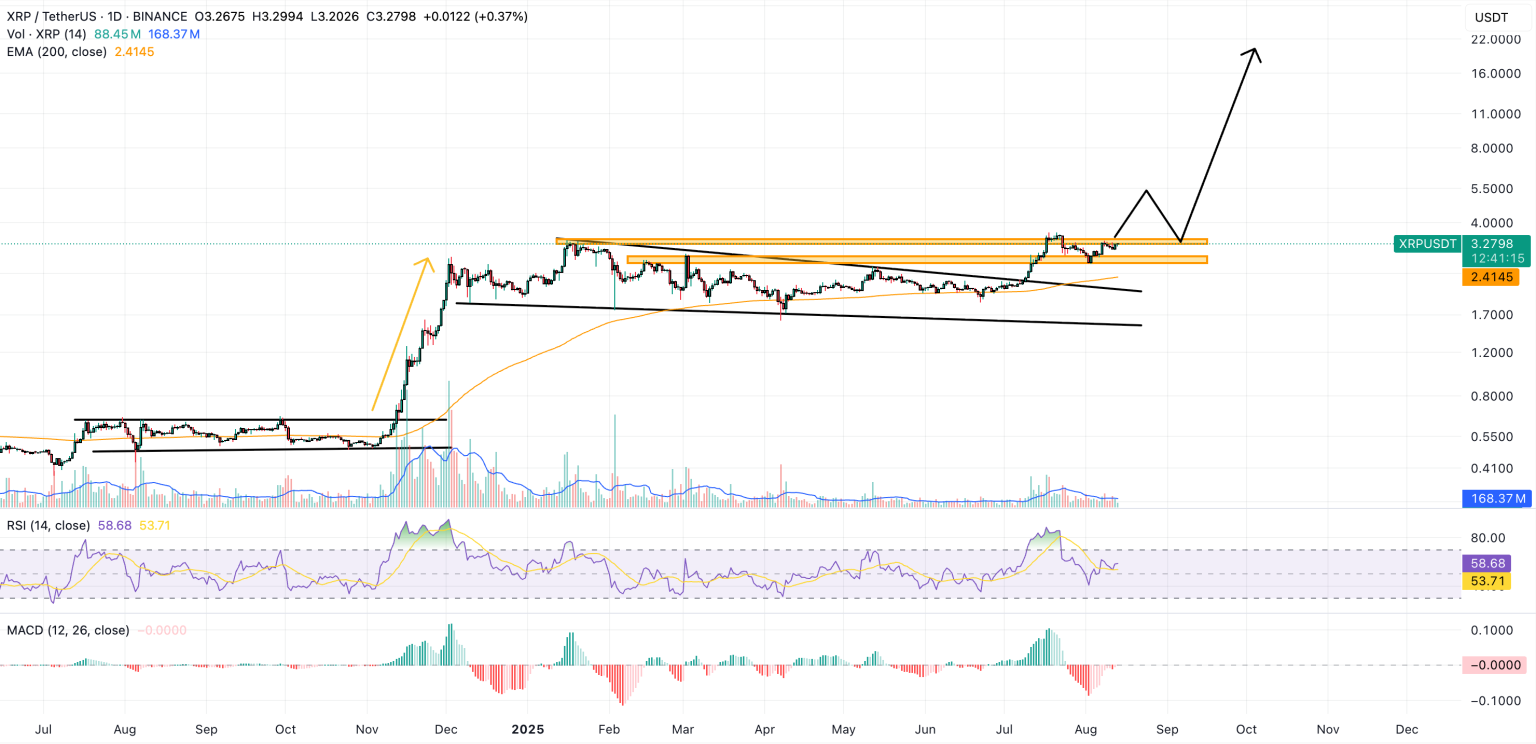This screenshot has height=744, width=1536.
Task: Click the May label on time axis
Action: [842, 730]
